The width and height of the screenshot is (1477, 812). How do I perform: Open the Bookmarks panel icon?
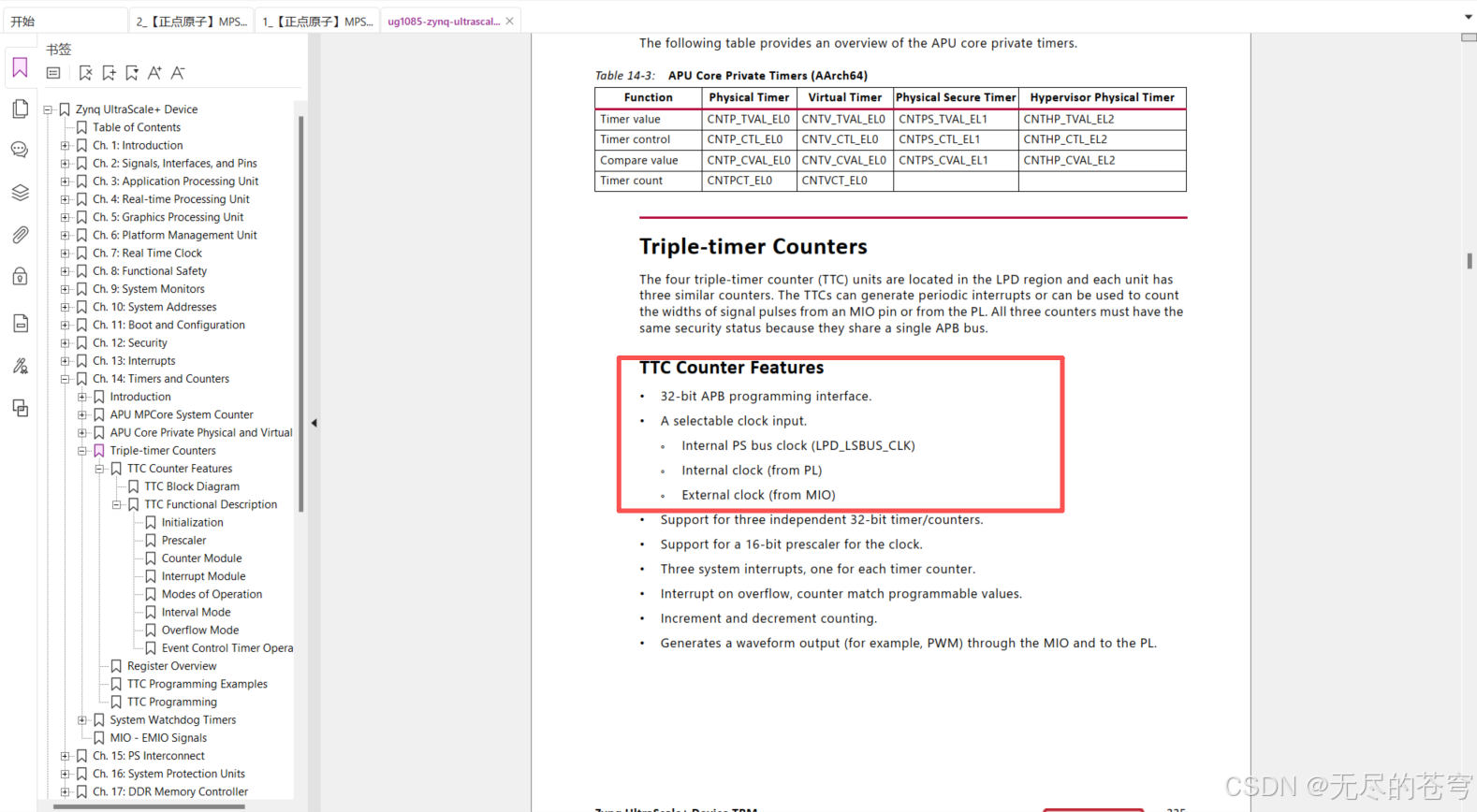20,67
